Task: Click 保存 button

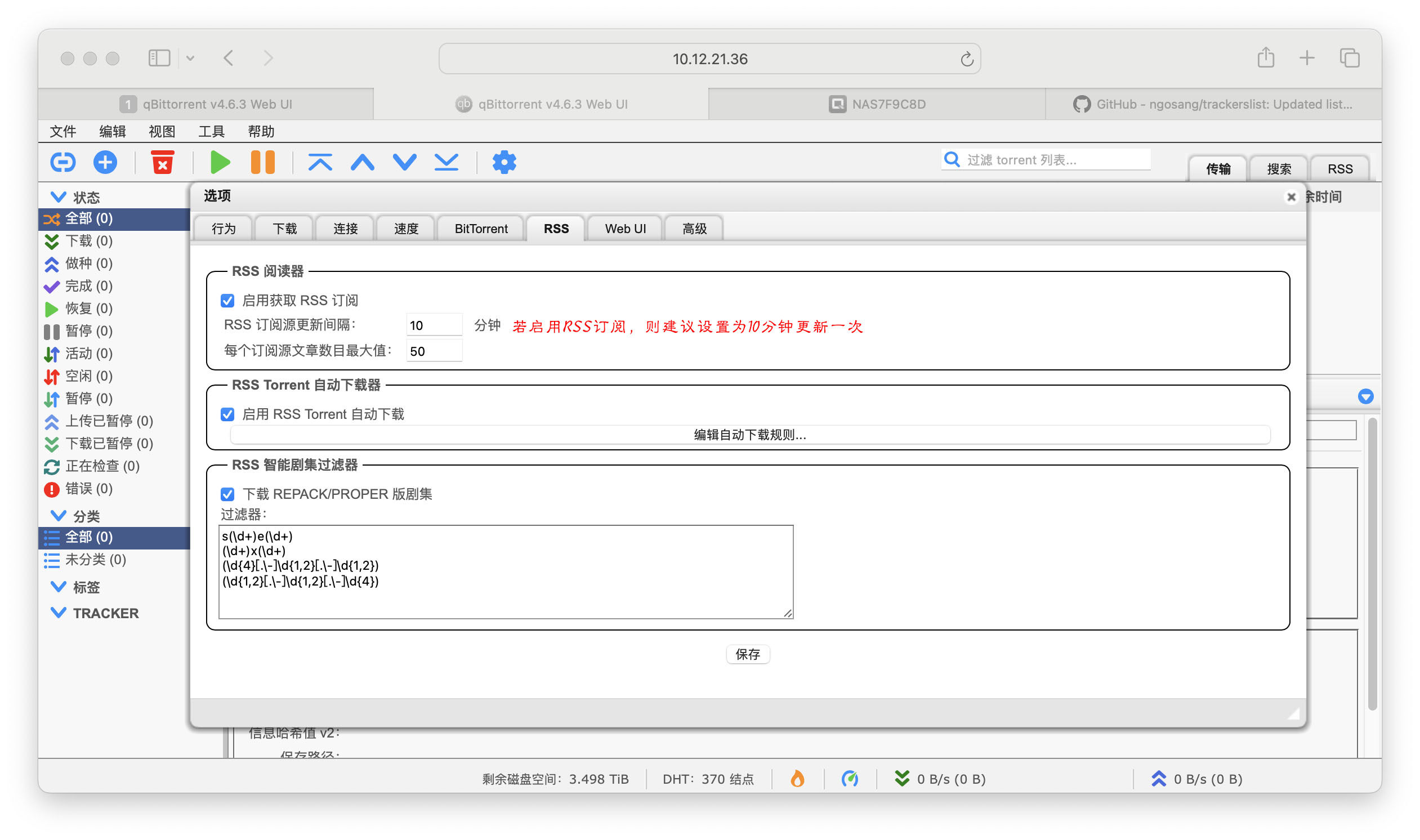Action: pos(748,654)
